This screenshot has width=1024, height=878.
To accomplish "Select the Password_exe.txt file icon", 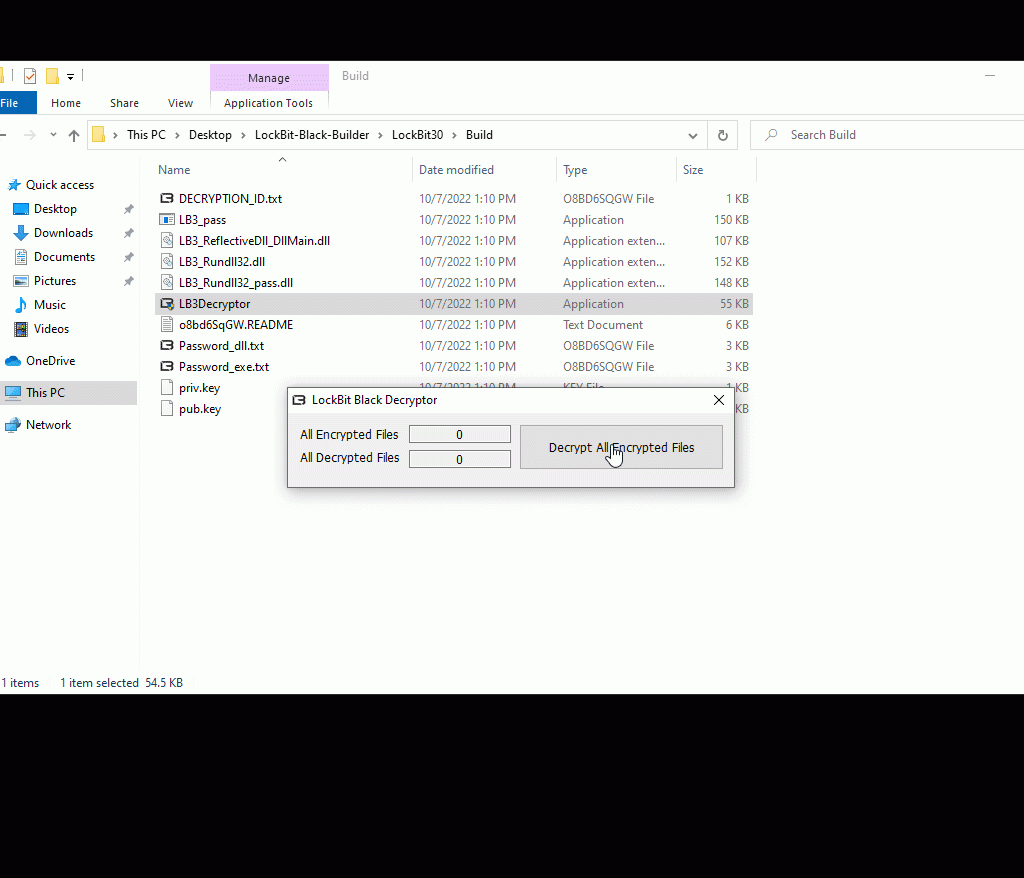I will pyautogui.click(x=167, y=366).
